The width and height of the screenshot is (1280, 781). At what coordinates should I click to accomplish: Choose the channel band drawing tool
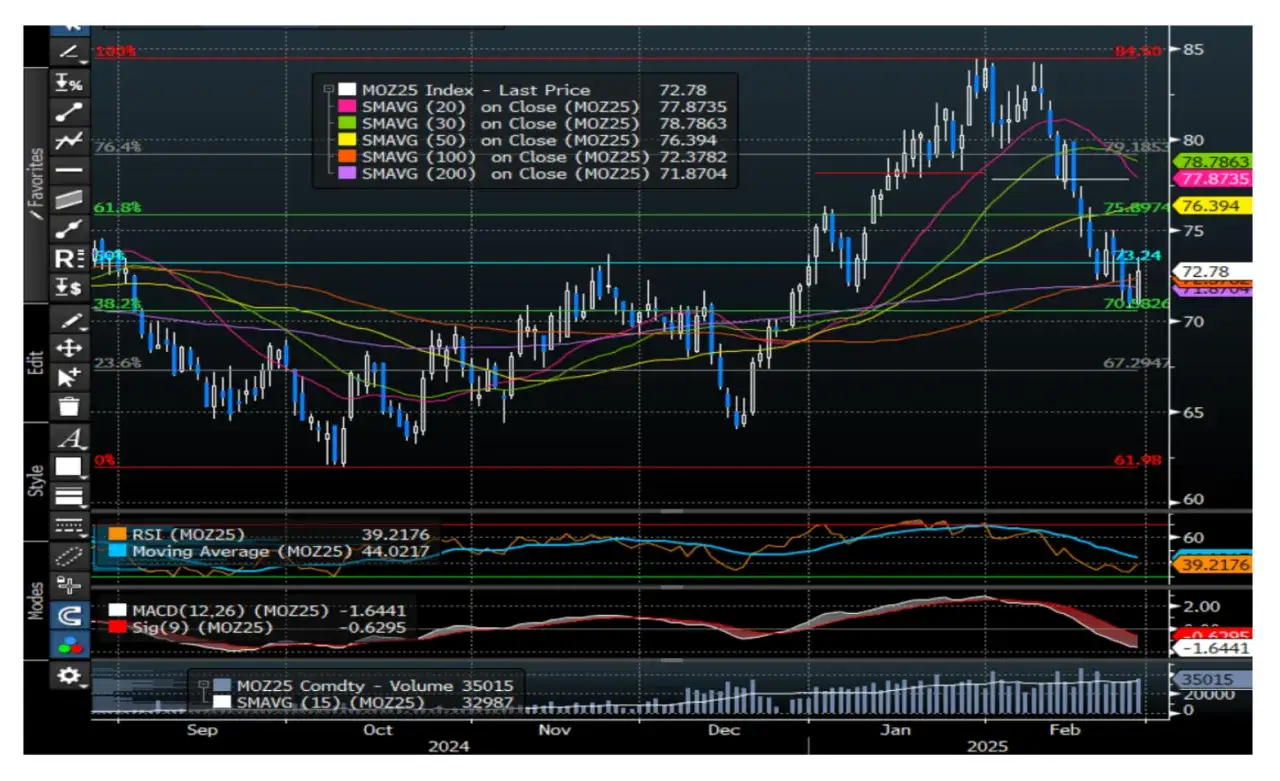[69, 199]
